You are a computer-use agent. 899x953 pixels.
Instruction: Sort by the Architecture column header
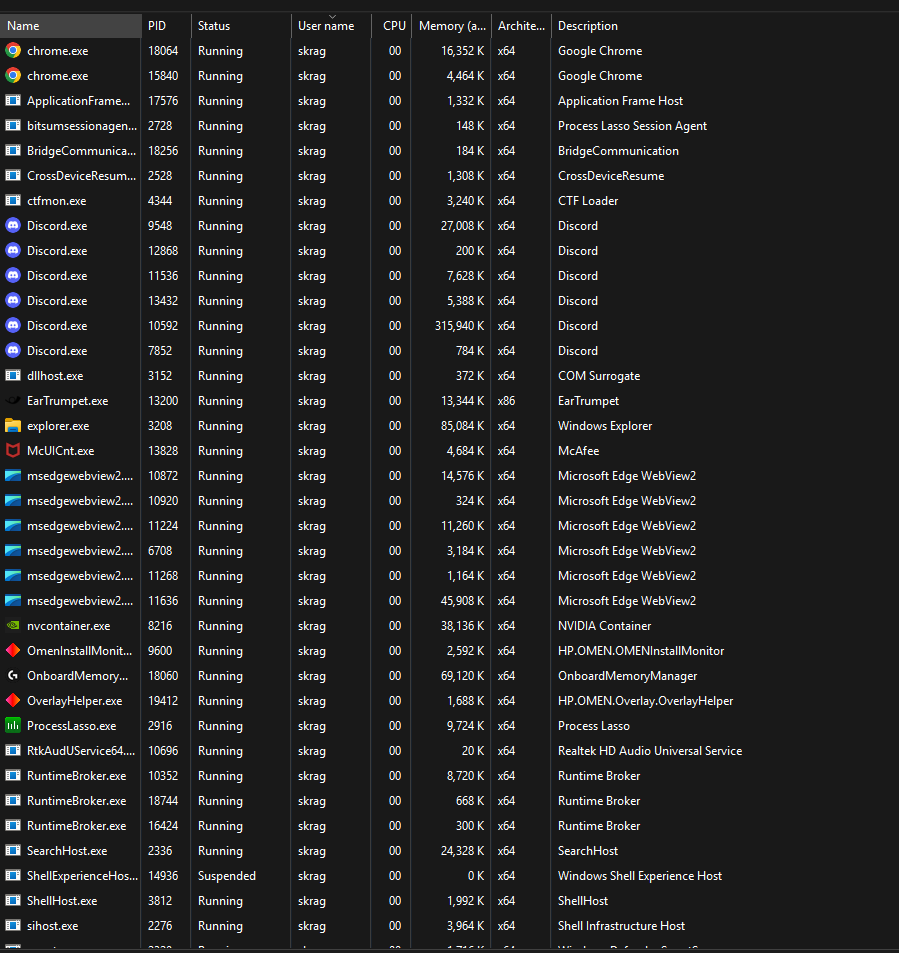point(521,26)
